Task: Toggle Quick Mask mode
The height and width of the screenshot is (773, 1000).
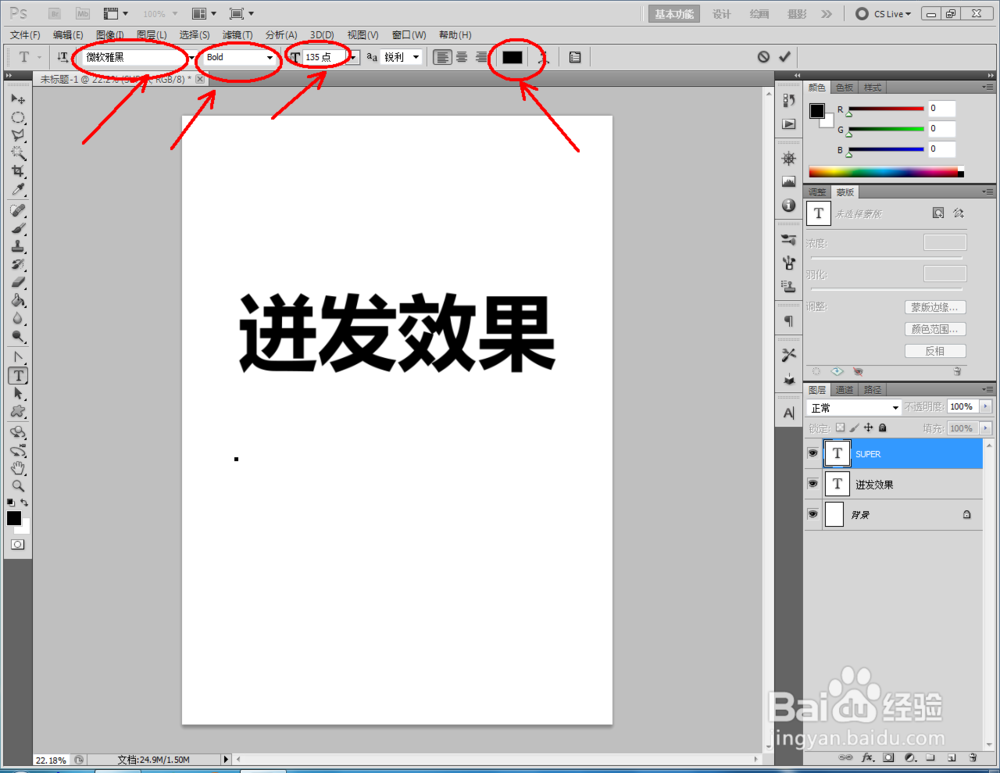Action: coord(18,544)
